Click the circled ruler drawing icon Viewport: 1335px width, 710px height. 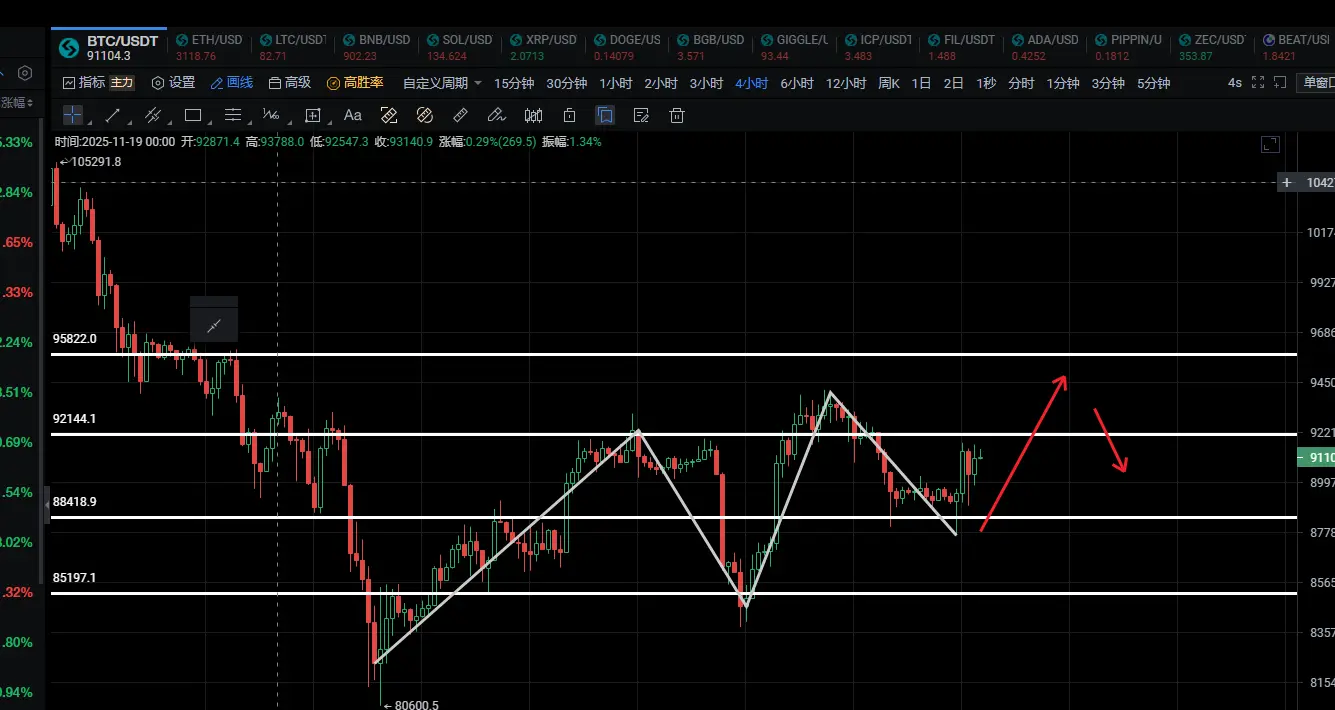pos(425,115)
